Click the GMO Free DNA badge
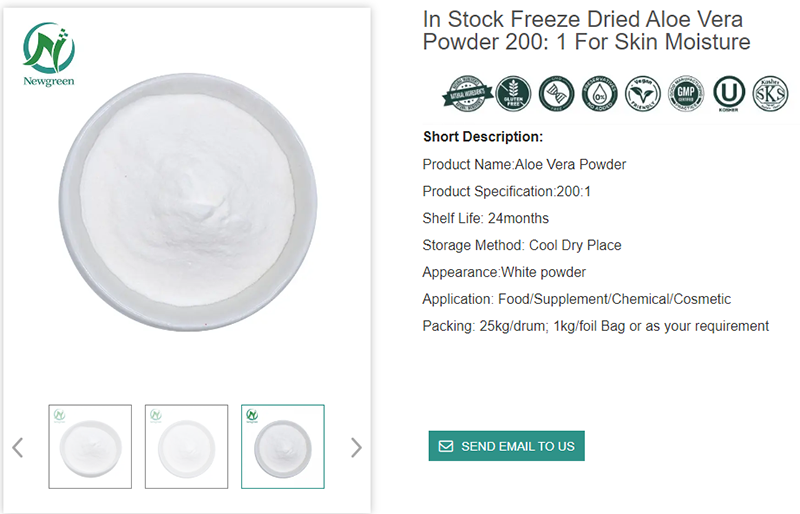 [x=556, y=93]
